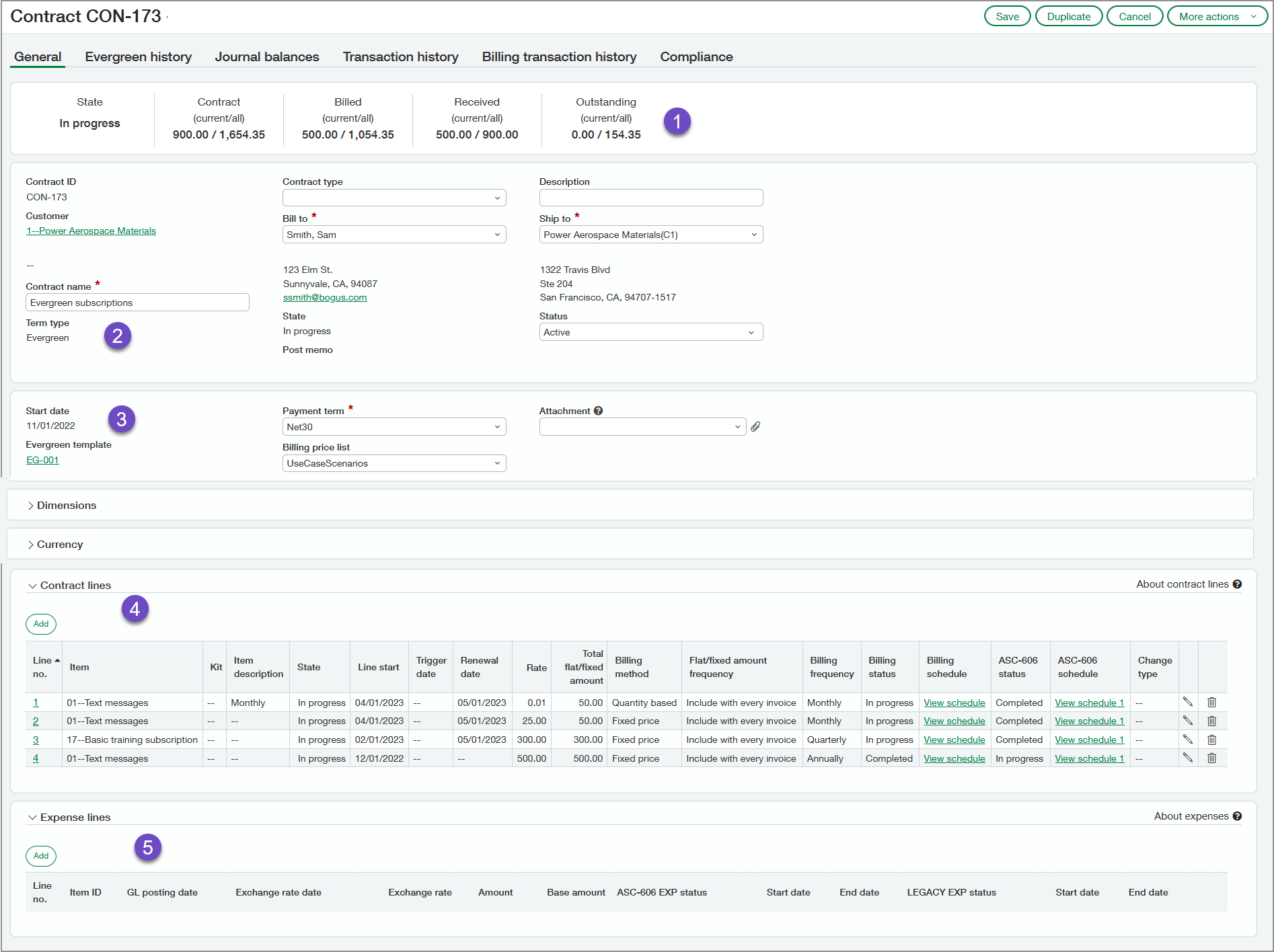Edit contract line 1 with the pencil icon
The width and height of the screenshot is (1274, 952).
[1189, 703]
